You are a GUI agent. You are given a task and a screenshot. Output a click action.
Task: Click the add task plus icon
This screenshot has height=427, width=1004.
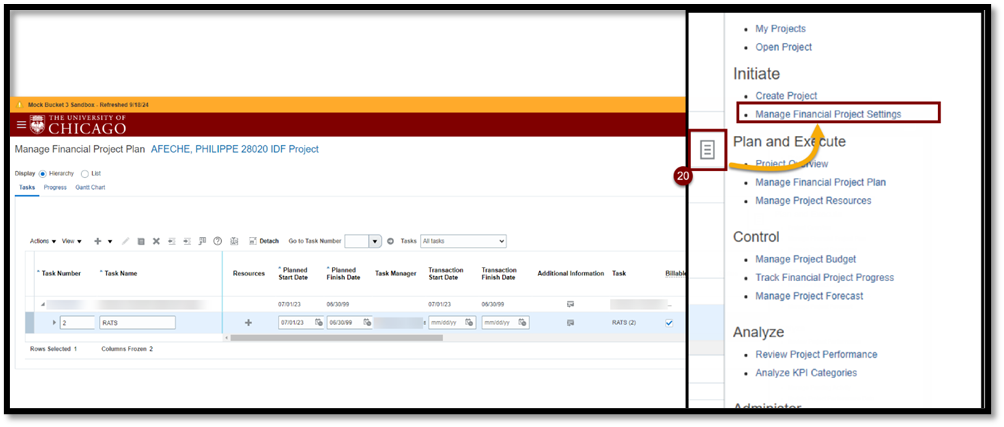(x=97, y=241)
